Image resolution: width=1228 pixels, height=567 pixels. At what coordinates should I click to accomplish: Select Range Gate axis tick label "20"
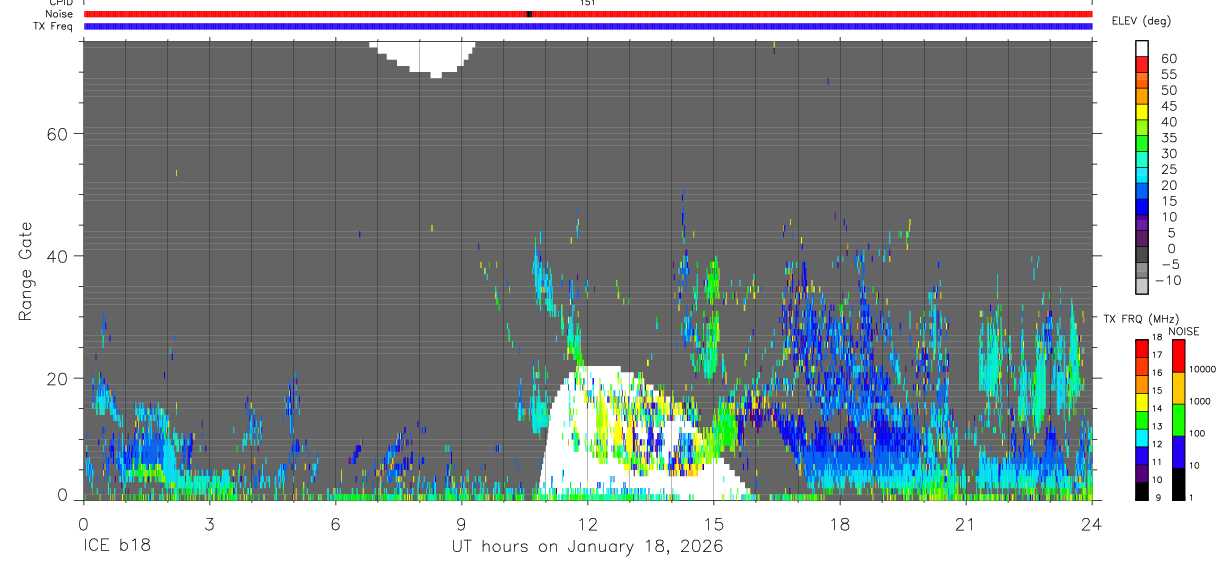(x=58, y=378)
